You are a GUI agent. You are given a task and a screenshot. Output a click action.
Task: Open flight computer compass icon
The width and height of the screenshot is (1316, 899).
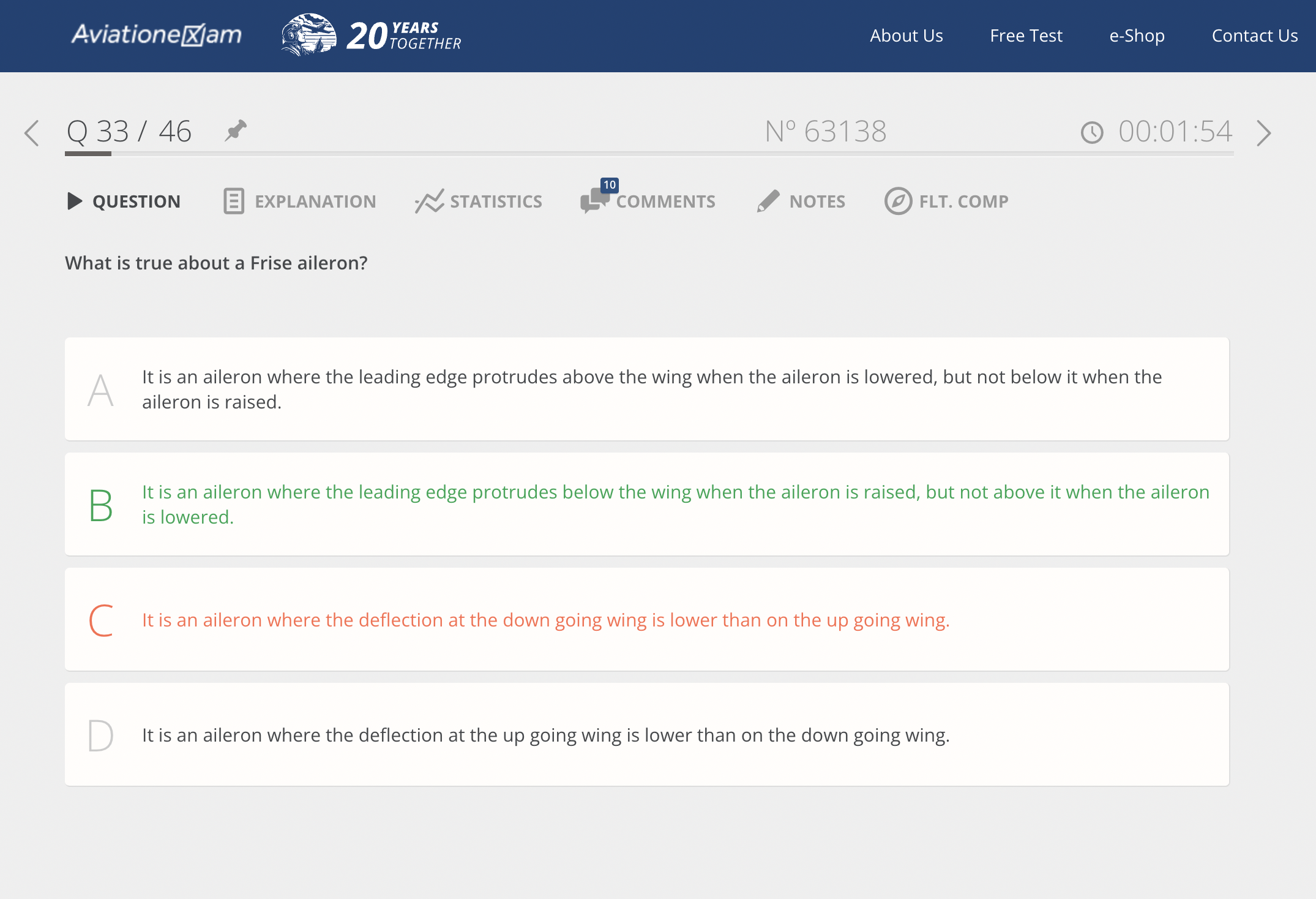point(898,201)
